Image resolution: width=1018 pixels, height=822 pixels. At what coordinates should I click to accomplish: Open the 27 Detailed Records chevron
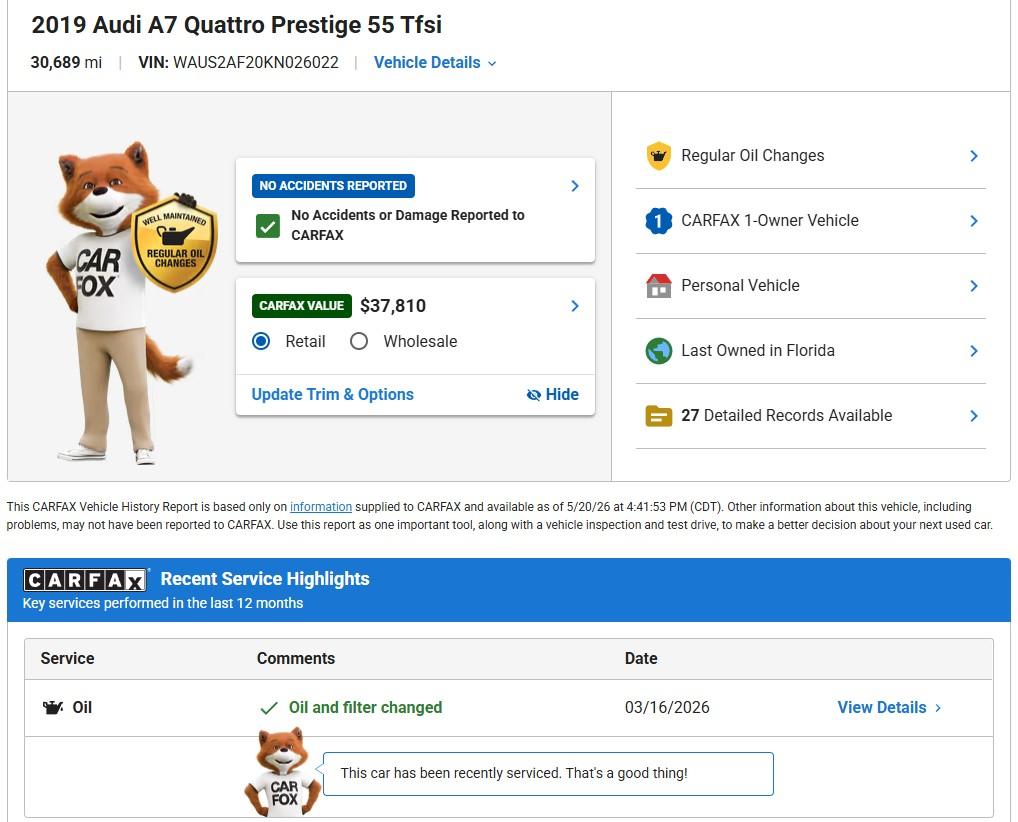click(974, 416)
